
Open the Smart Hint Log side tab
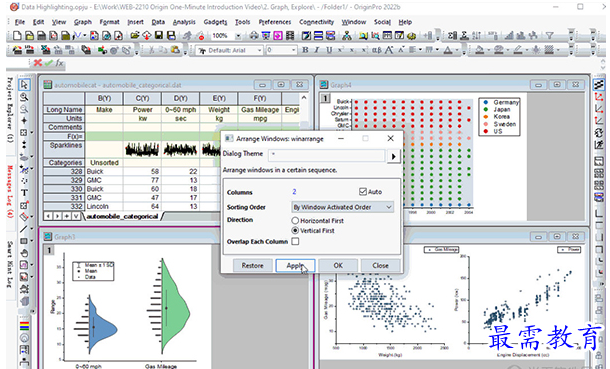point(10,264)
